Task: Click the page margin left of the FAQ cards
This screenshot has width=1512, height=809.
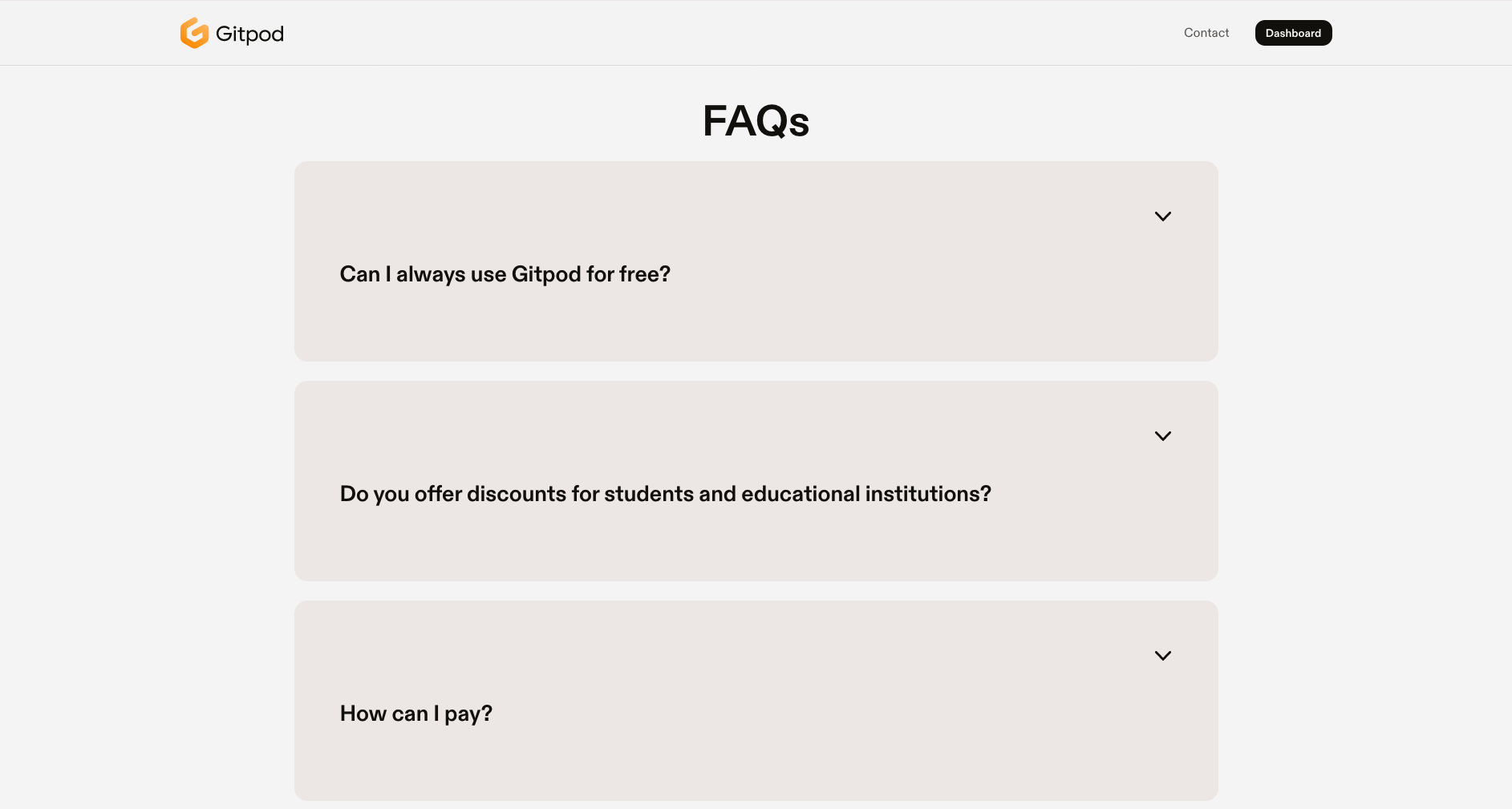Action: 144,441
